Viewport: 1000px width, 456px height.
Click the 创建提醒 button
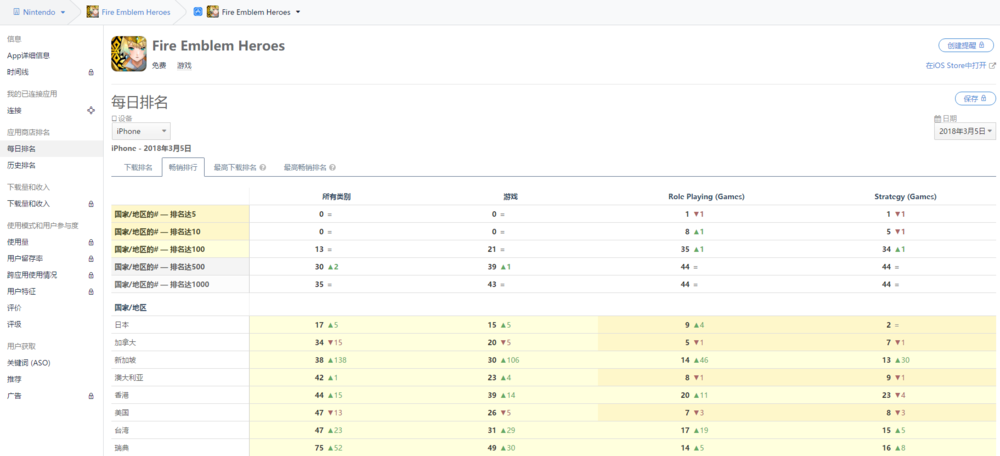coord(966,45)
